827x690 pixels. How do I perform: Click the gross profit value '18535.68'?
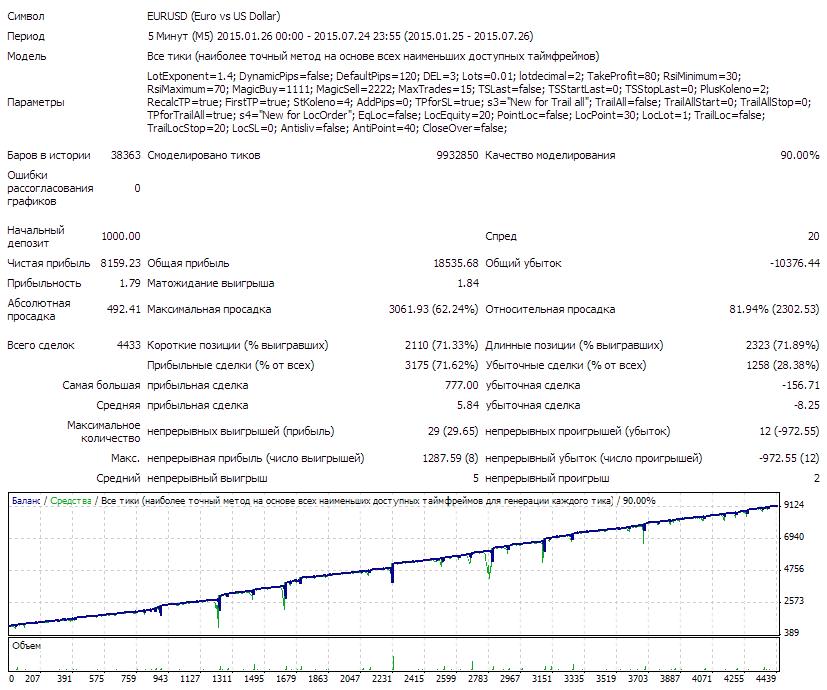click(456, 263)
